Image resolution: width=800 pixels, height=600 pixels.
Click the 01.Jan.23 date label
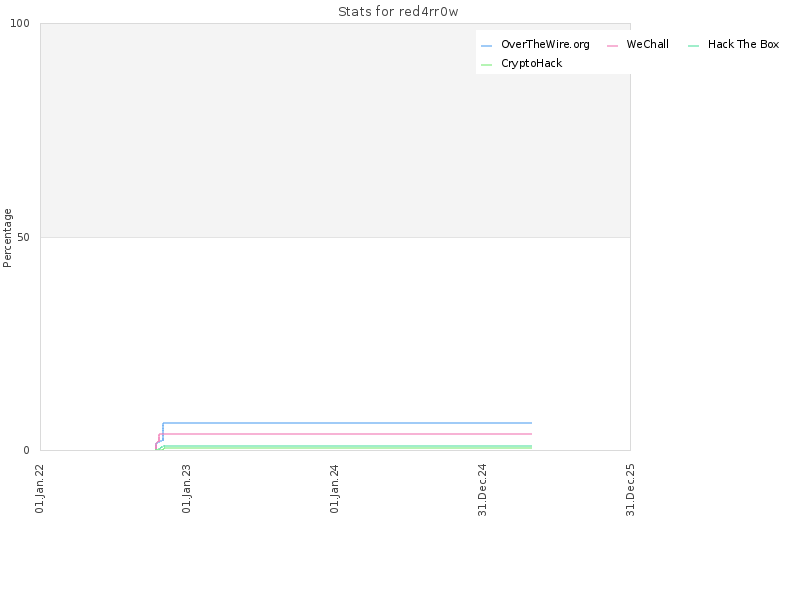[x=186, y=489]
